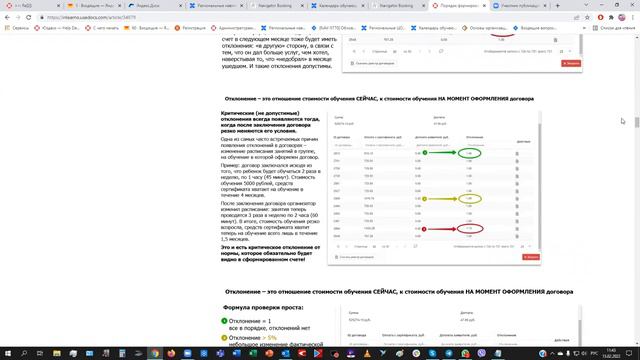Go back to the previous page
This screenshot has height=360, width=640.
tap(7, 18)
